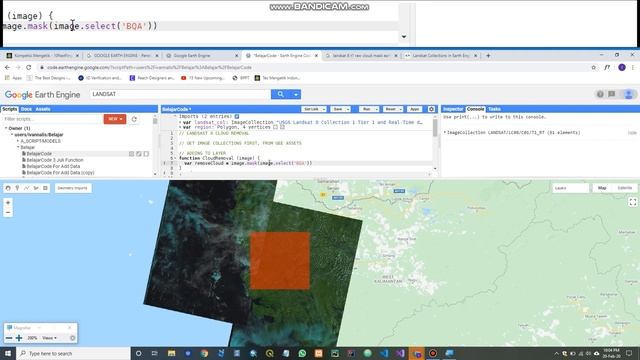Open Visual Studio Code from taskbar
This screenshot has height=360, width=640.
pos(384,353)
